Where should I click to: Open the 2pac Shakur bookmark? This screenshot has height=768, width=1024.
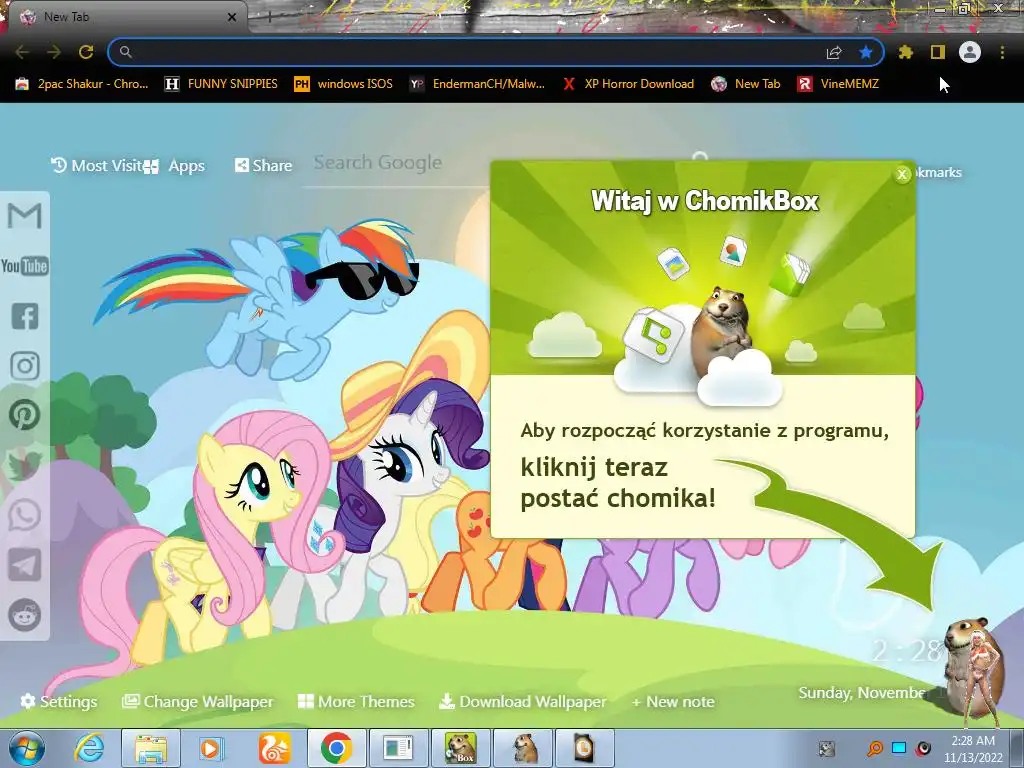[82, 84]
